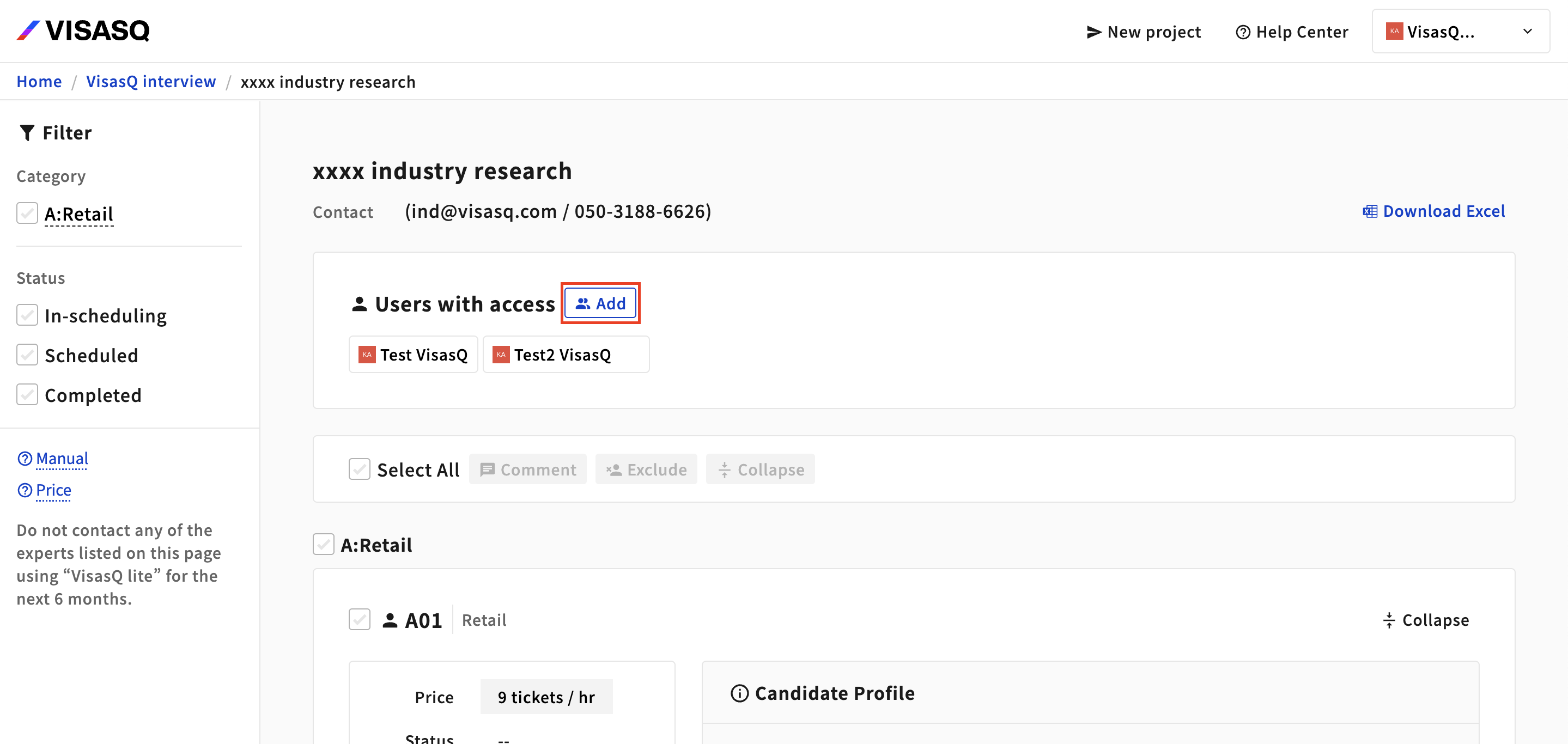Select the Test VisasQ user chip
Image resolution: width=1568 pixels, height=744 pixels.
click(x=414, y=355)
